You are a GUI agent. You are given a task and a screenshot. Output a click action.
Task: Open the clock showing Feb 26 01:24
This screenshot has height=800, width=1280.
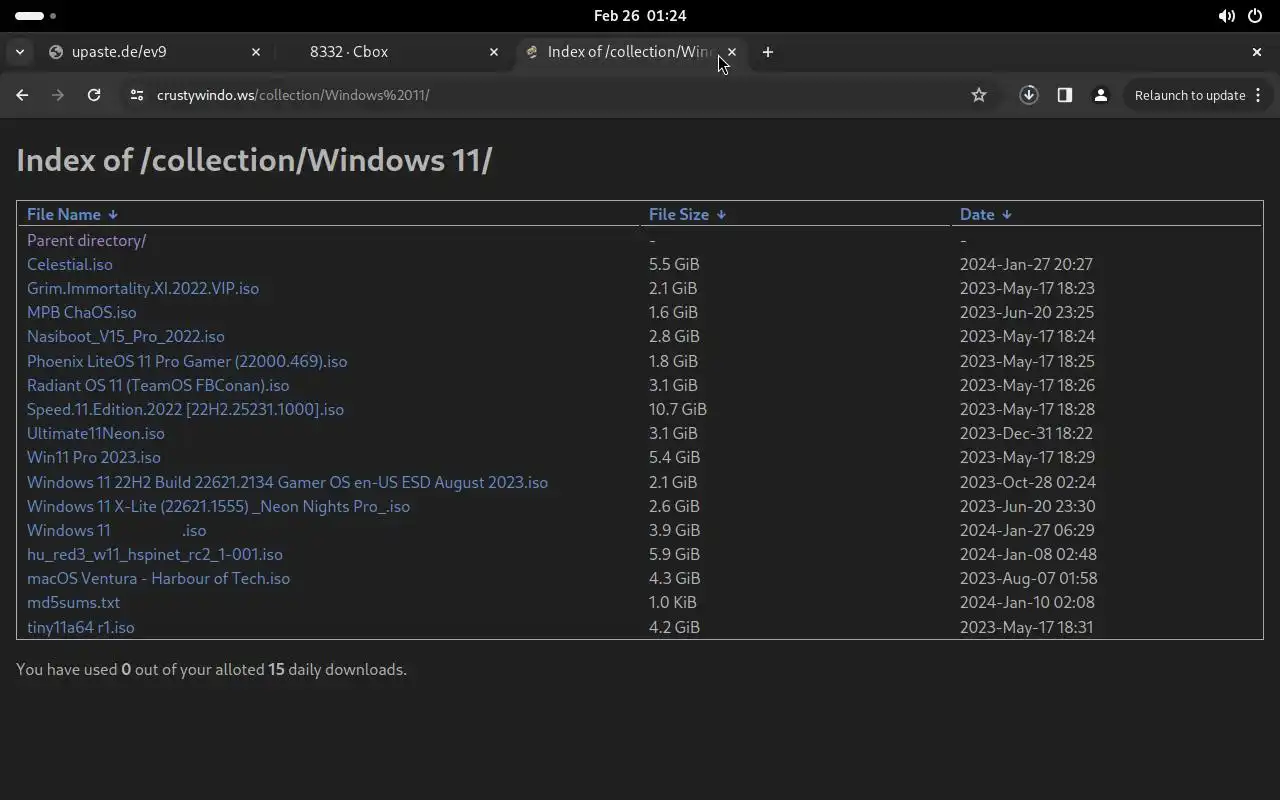[x=640, y=16]
